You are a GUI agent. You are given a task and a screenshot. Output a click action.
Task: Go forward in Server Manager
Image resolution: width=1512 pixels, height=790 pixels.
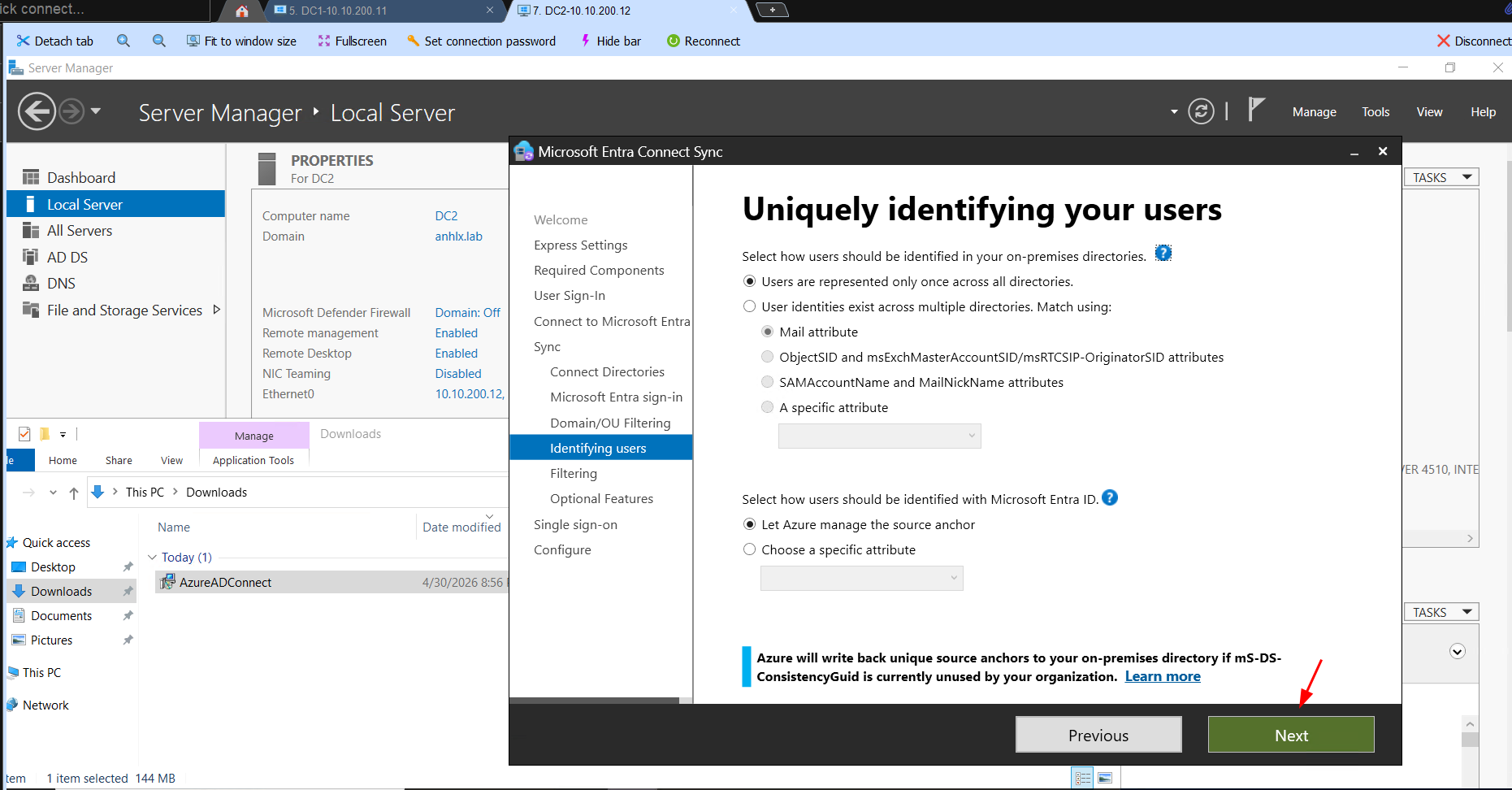click(71, 111)
